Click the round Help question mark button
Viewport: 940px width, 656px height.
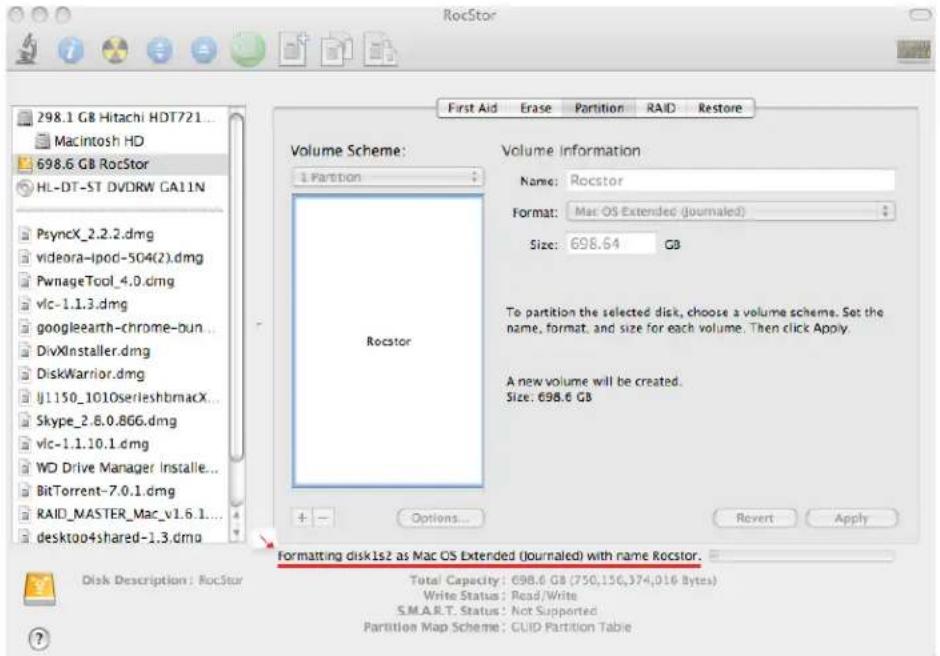[39, 639]
